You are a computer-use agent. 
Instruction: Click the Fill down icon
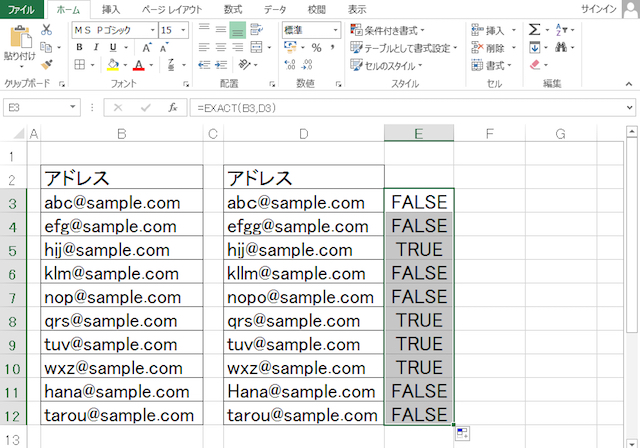click(534, 48)
